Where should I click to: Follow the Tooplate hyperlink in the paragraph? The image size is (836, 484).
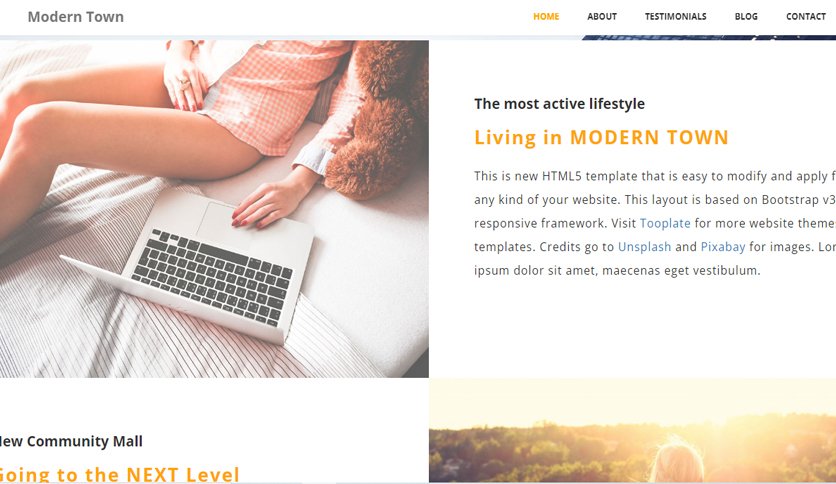click(x=665, y=223)
